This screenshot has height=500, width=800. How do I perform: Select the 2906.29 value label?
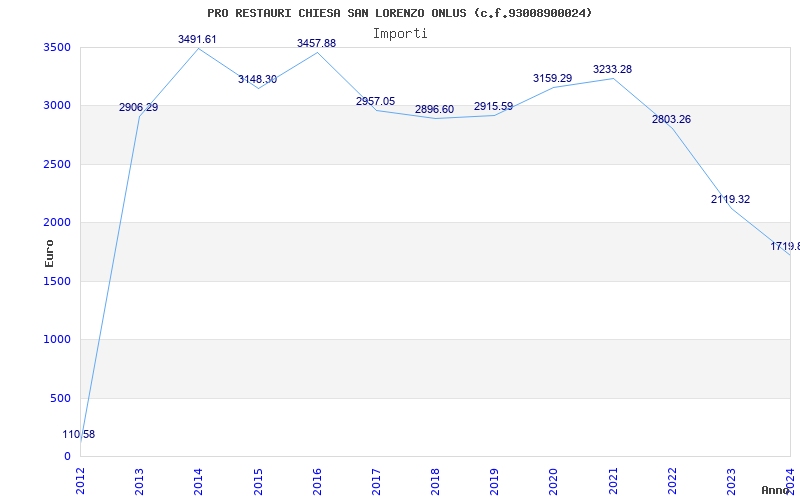tap(138, 108)
